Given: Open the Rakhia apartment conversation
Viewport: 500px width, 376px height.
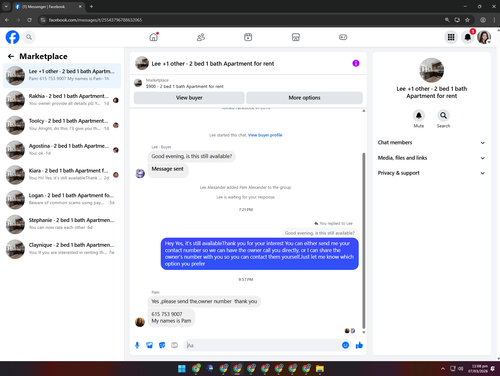Looking at the screenshot, I should tap(62, 100).
